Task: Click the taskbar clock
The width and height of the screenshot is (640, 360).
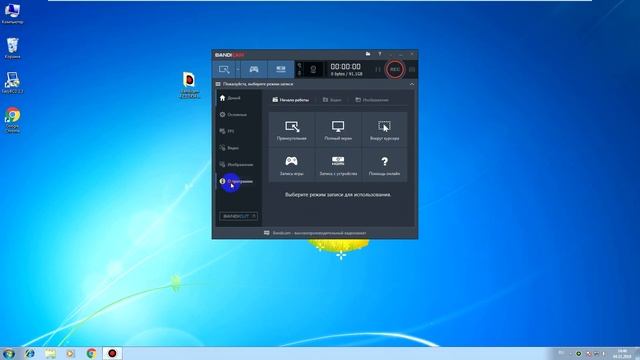Action: (622, 353)
